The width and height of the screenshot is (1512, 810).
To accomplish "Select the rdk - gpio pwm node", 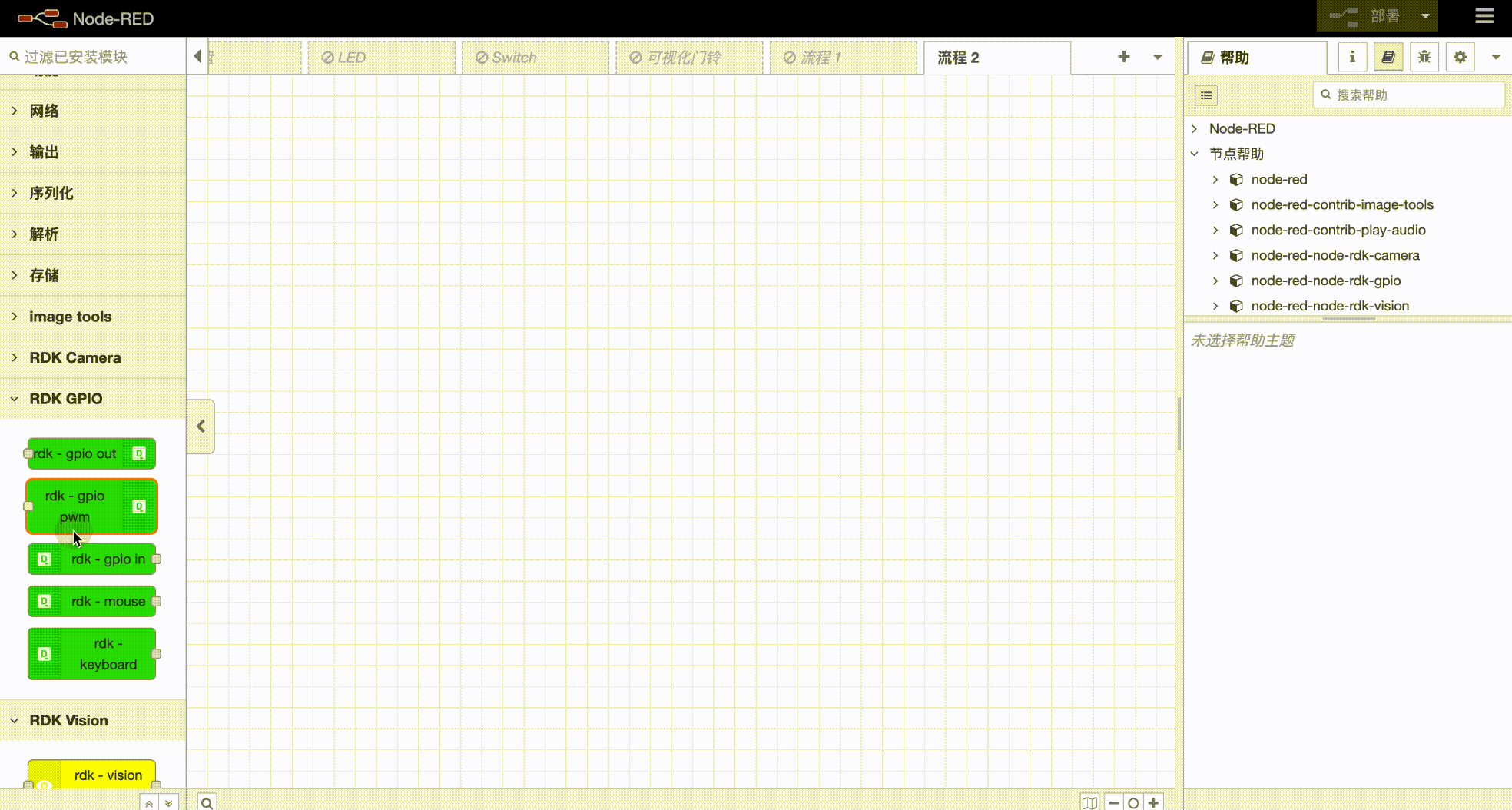I will (x=91, y=506).
